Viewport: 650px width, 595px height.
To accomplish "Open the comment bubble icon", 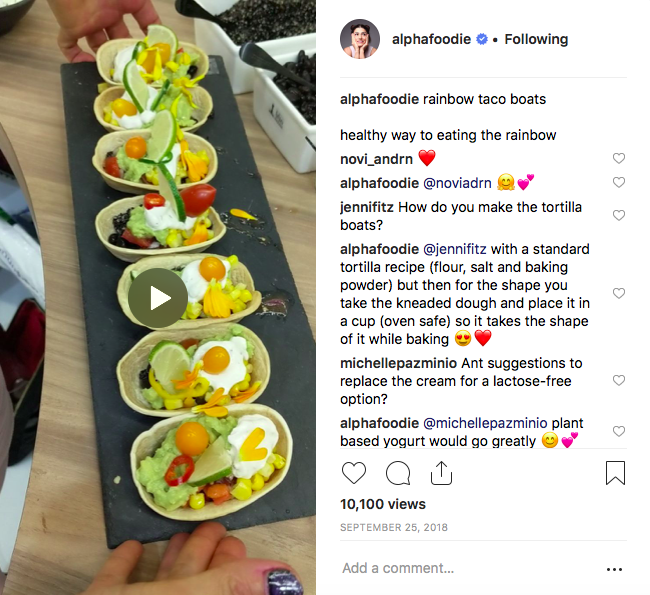I will (x=398, y=473).
